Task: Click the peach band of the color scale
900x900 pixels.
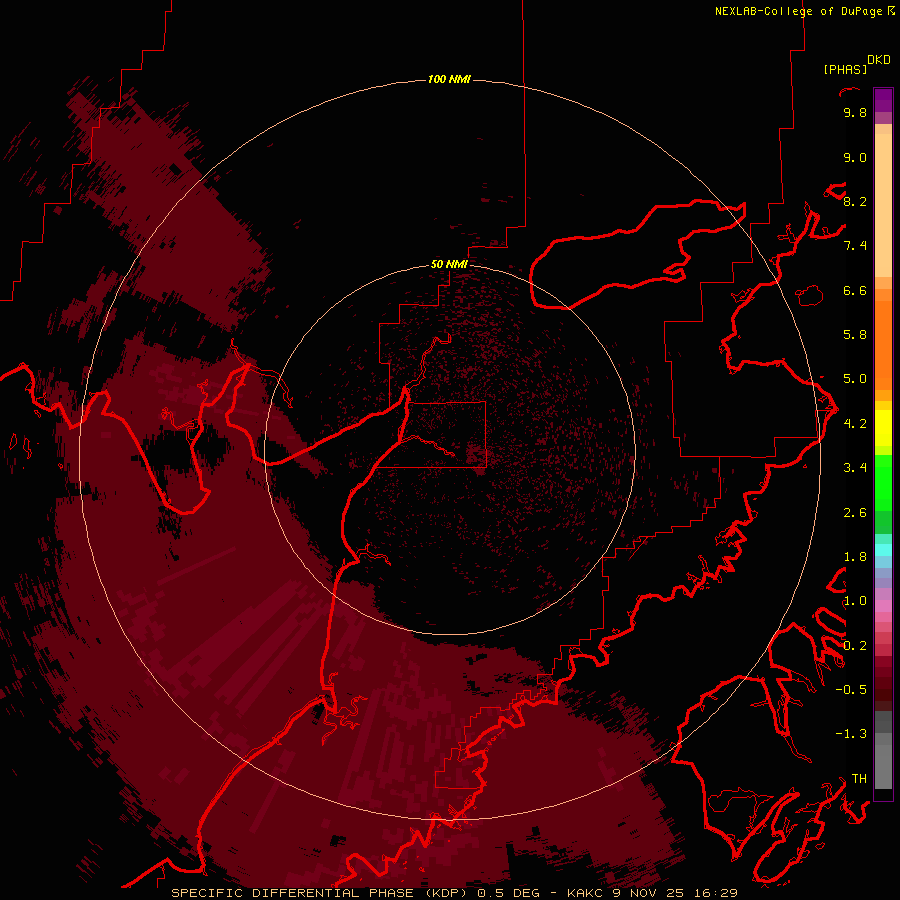Action: pyautogui.click(x=883, y=205)
